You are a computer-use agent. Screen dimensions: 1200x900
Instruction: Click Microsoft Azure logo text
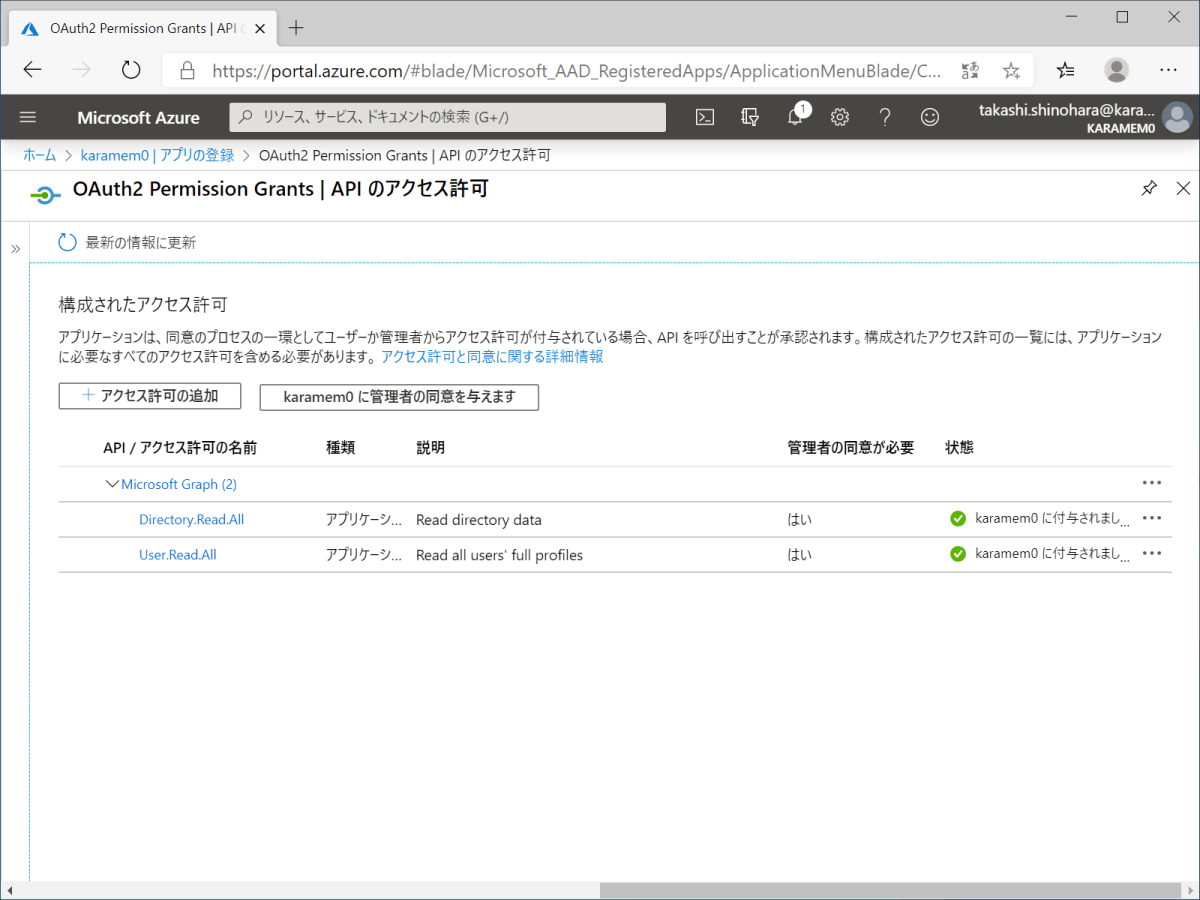tap(138, 118)
